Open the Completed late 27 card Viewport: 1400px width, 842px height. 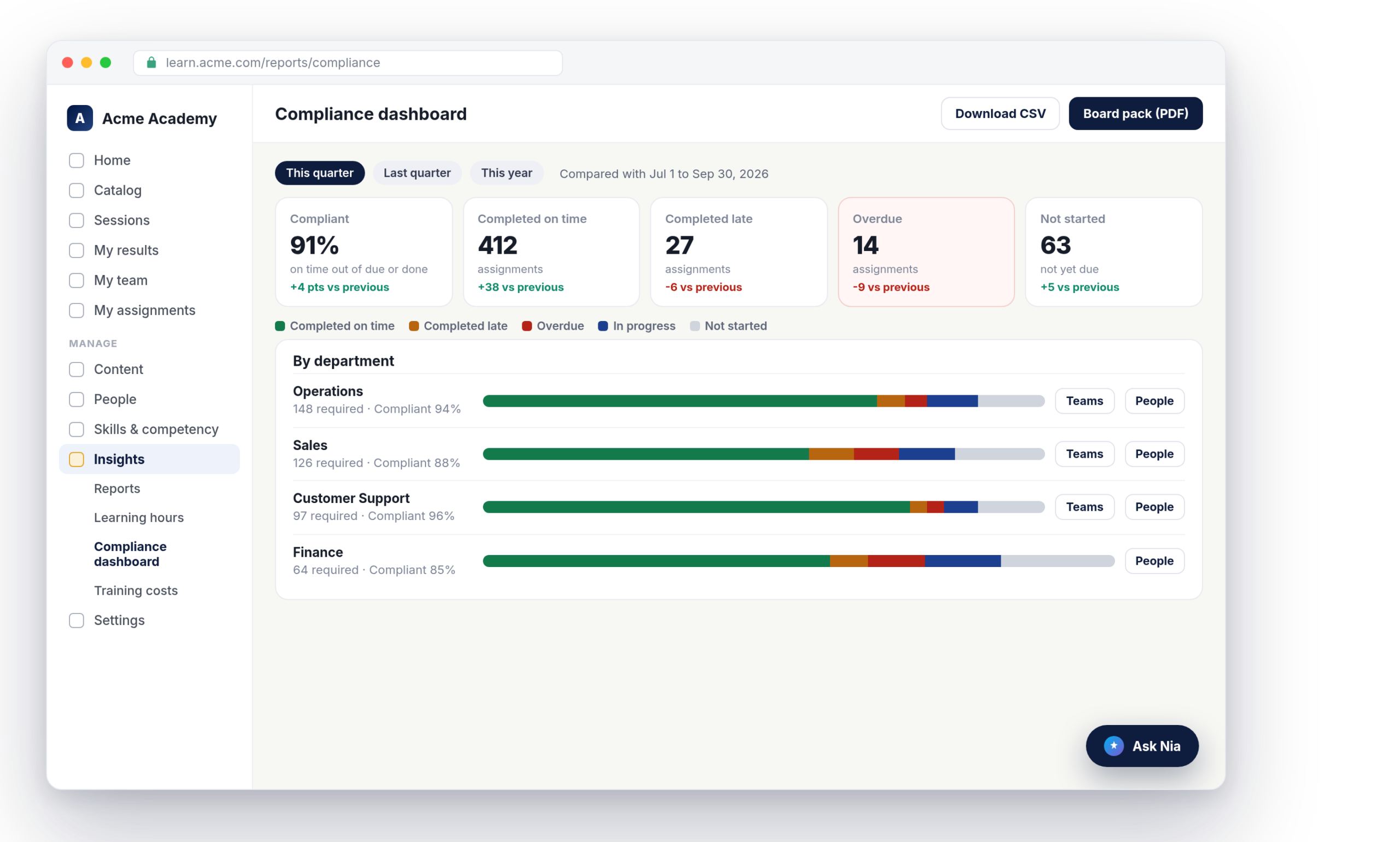pos(738,252)
